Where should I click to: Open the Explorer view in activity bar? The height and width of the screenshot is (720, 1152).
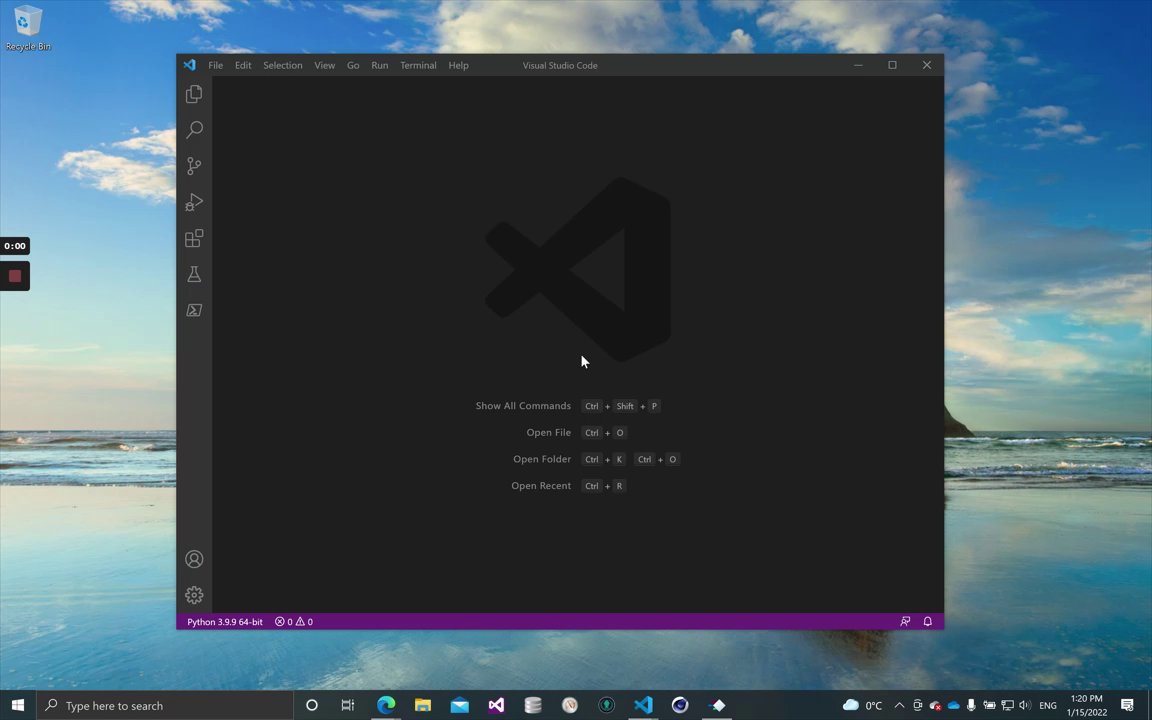click(194, 94)
